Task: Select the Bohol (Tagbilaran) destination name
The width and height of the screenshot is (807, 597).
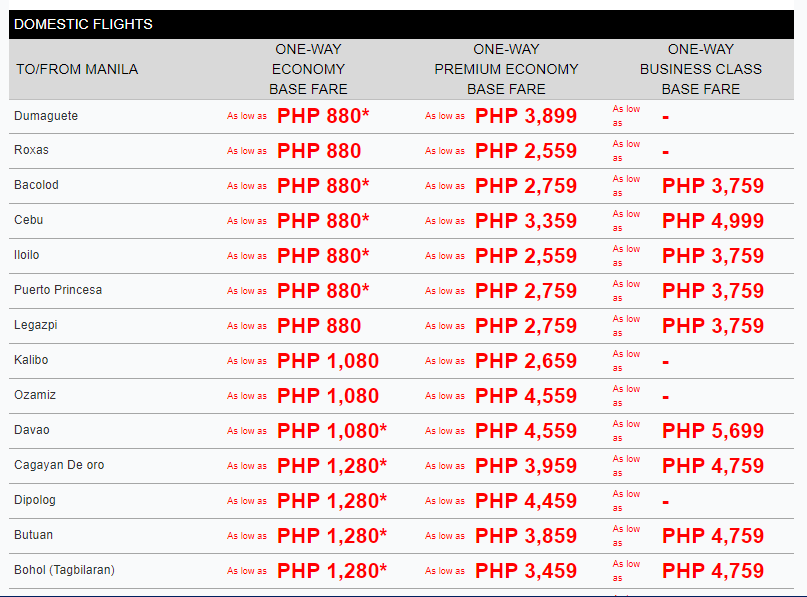Action: tap(64, 570)
